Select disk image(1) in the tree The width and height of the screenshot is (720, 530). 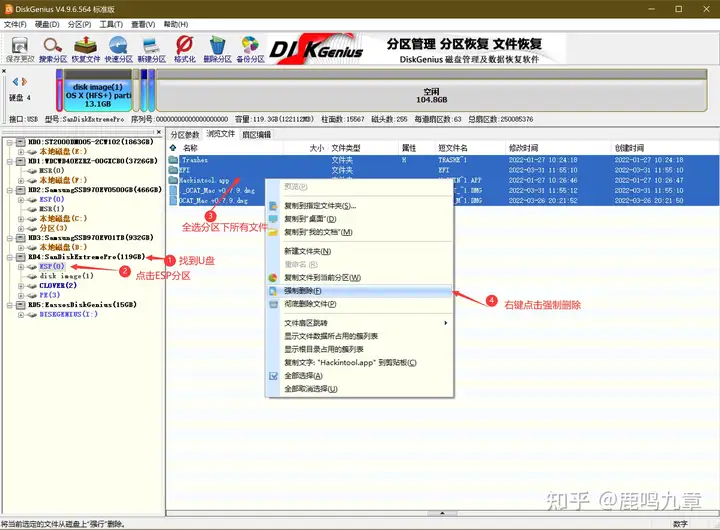click(x=67, y=276)
